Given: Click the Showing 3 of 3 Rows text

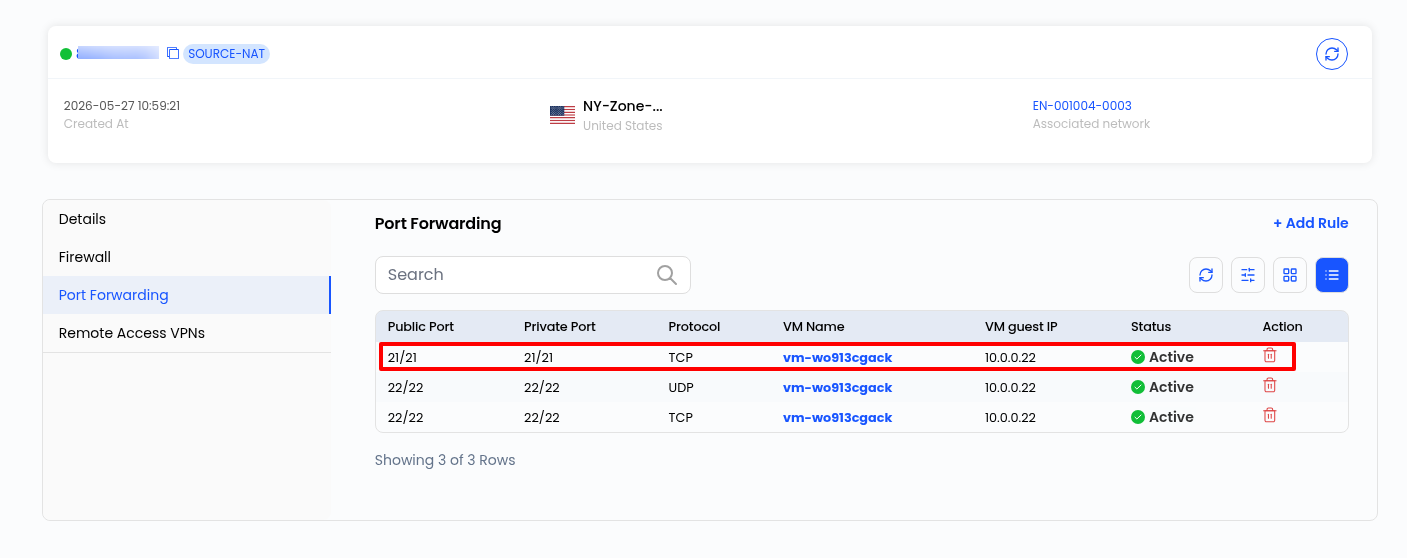Looking at the screenshot, I should click(x=445, y=460).
